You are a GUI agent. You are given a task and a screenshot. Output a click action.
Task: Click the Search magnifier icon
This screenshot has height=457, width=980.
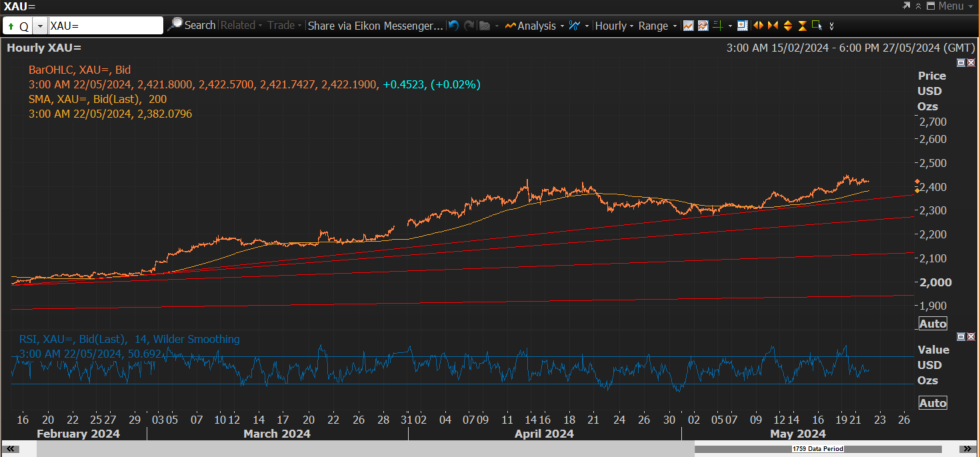point(176,25)
